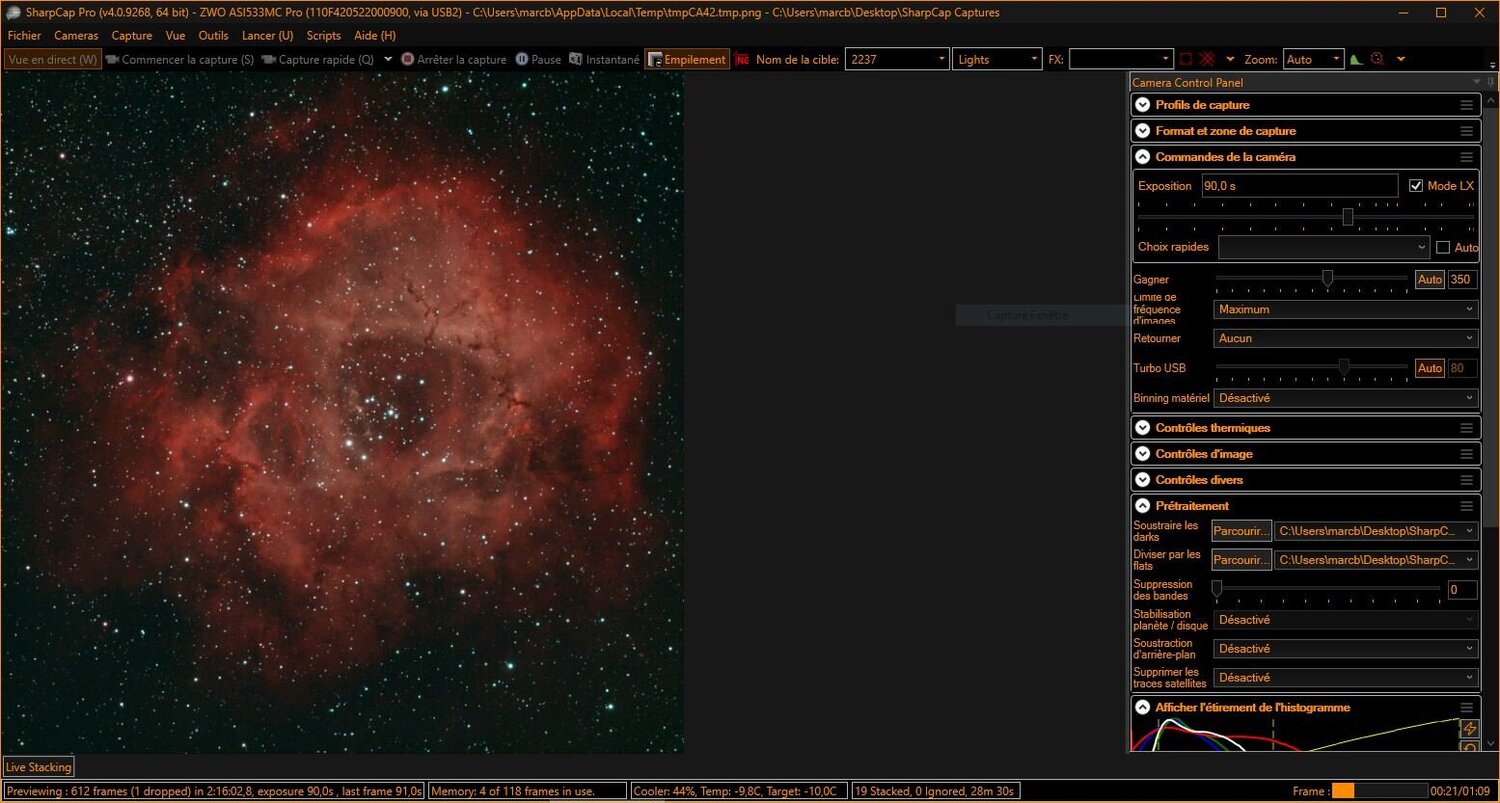Open the Limite de fréquence d'images dropdown
1500x803 pixels.
pyautogui.click(x=1345, y=310)
